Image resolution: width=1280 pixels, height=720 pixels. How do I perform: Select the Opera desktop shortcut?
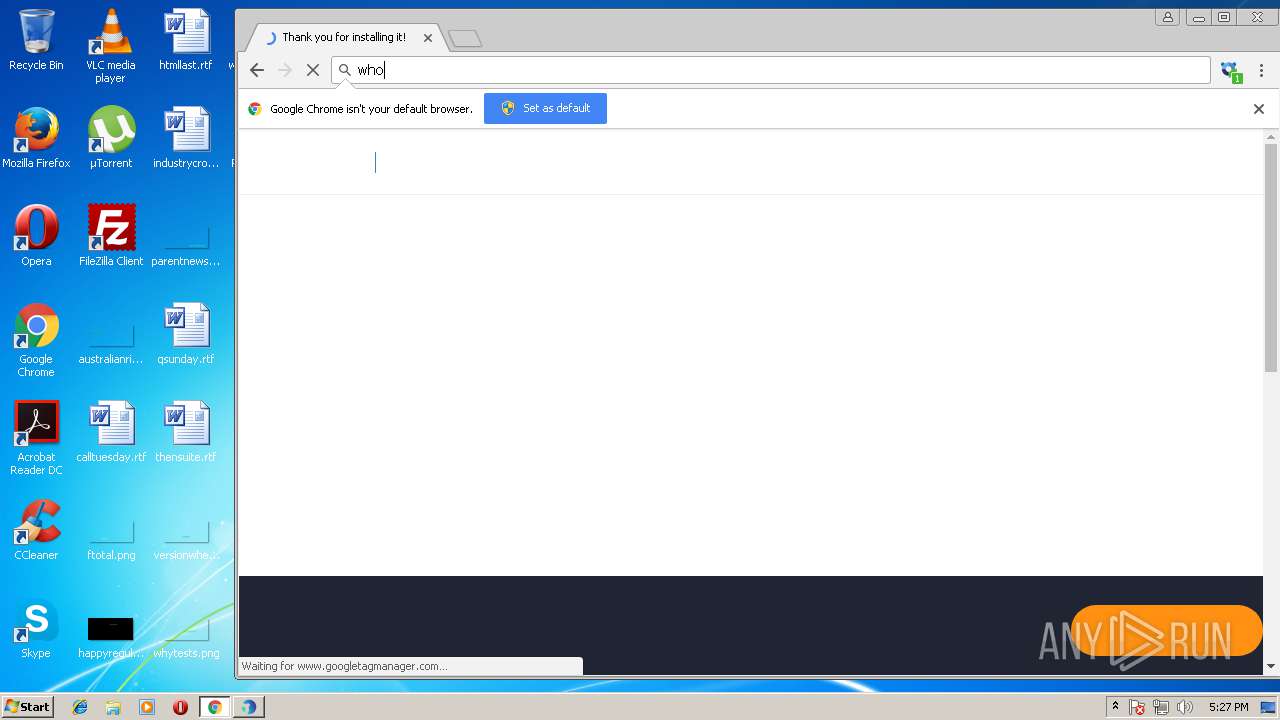pyautogui.click(x=36, y=235)
